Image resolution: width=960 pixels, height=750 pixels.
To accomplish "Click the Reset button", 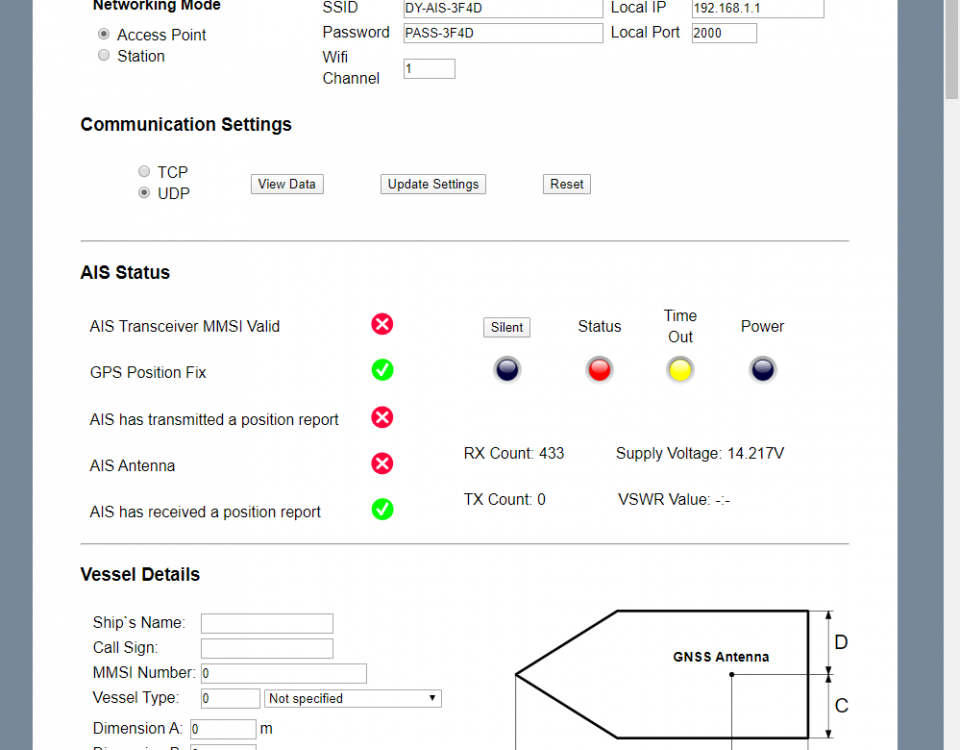I will [x=567, y=184].
